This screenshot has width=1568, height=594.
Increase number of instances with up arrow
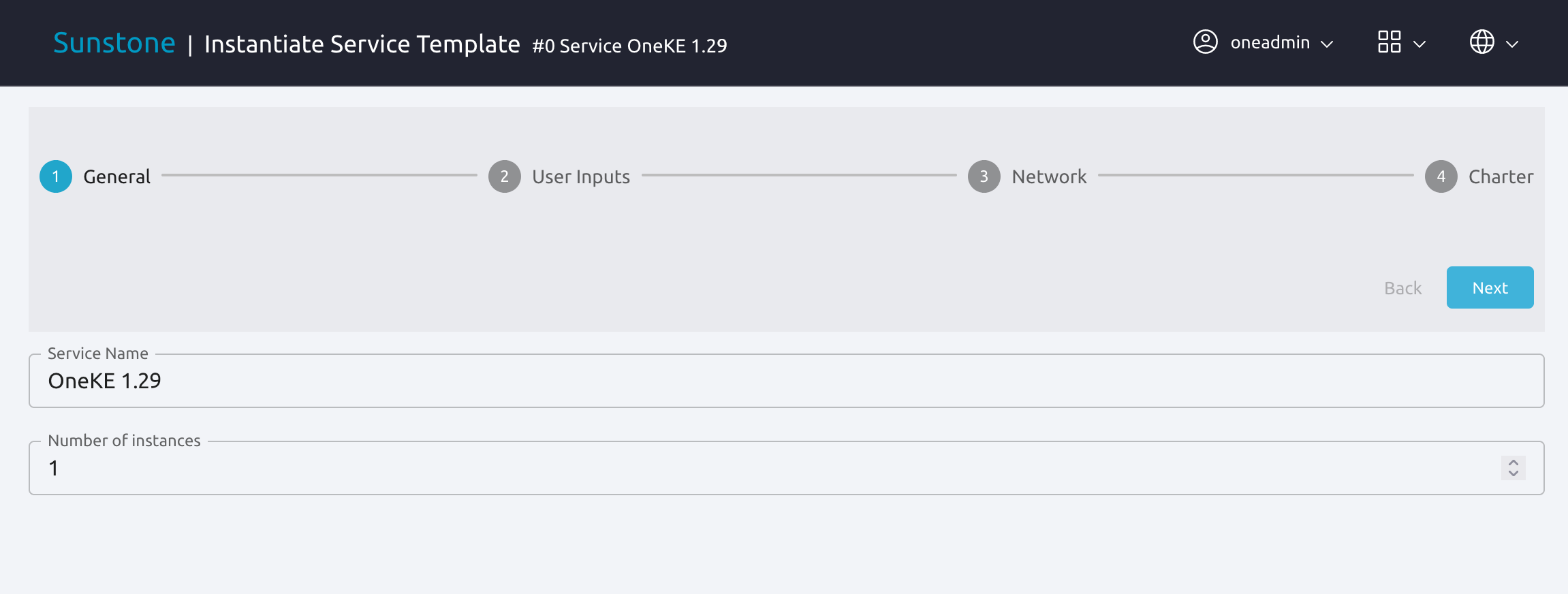1514,463
